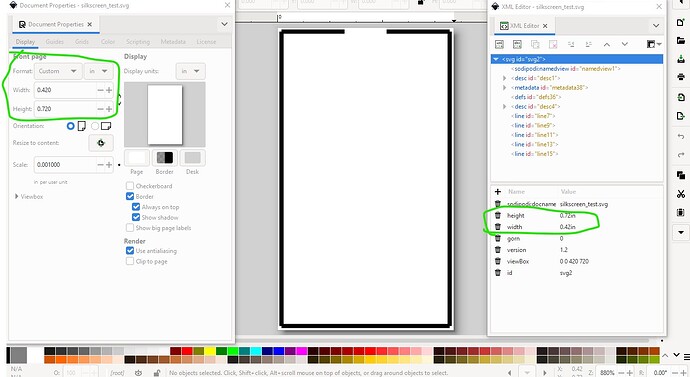Toggle the Always on top checkbox

click(136, 207)
